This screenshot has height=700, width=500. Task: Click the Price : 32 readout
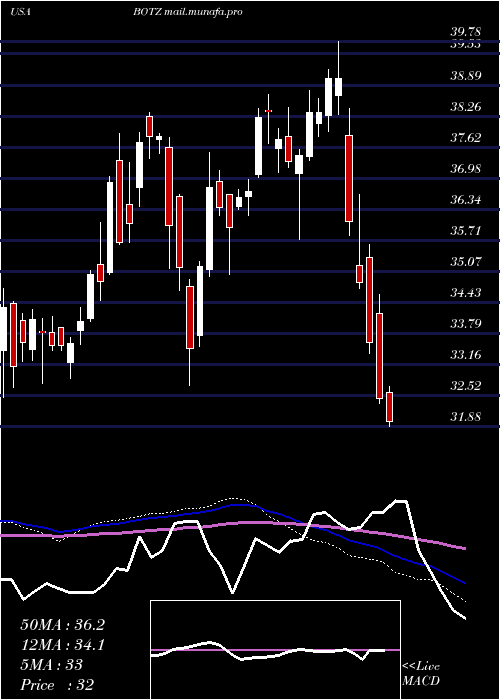(57, 685)
